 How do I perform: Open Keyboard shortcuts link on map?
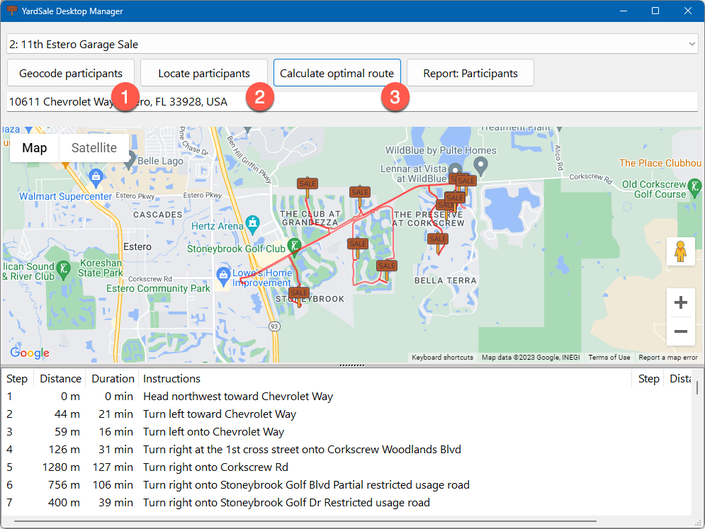pos(442,357)
